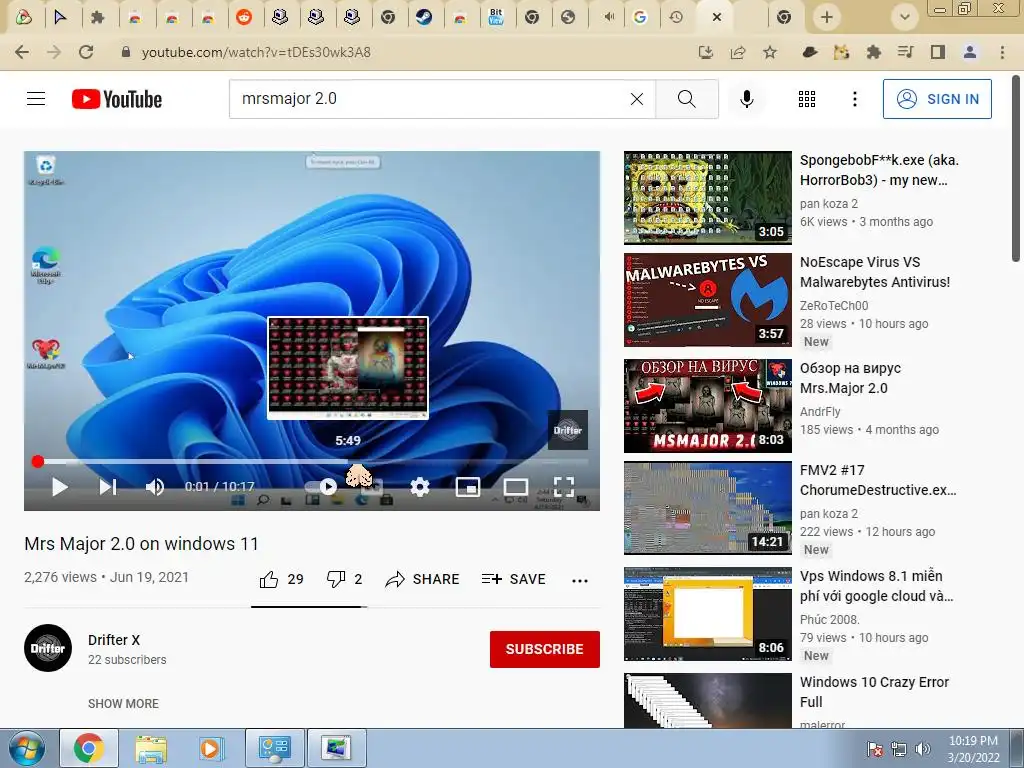Click the system tray volume icon

[922, 749]
